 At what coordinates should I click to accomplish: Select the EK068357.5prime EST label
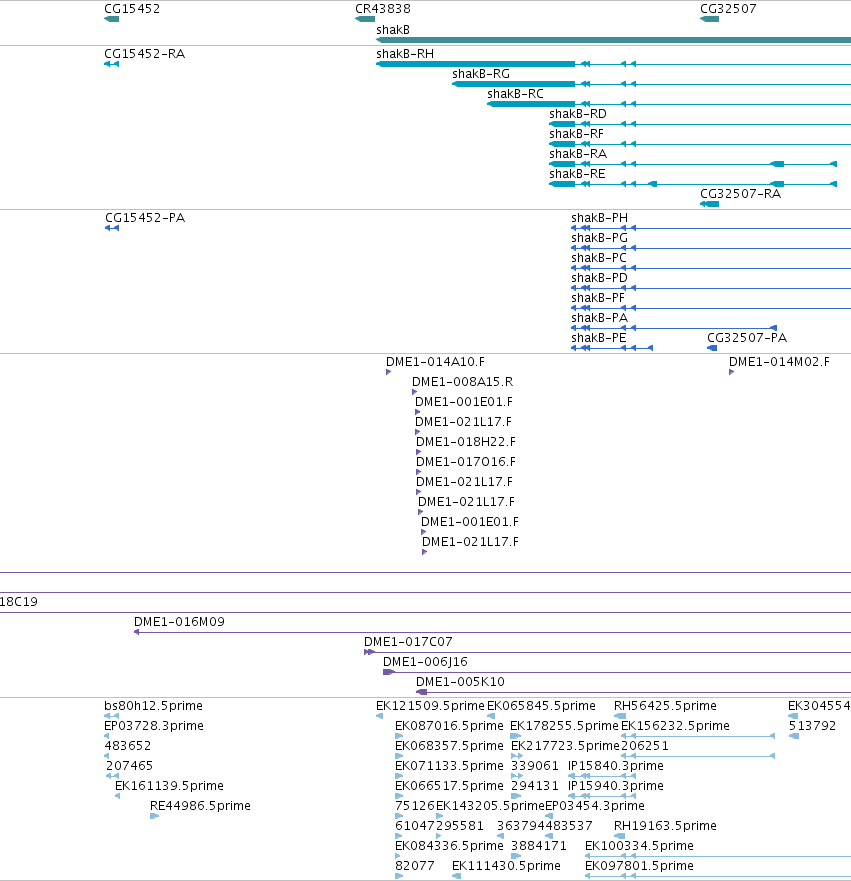[449, 746]
